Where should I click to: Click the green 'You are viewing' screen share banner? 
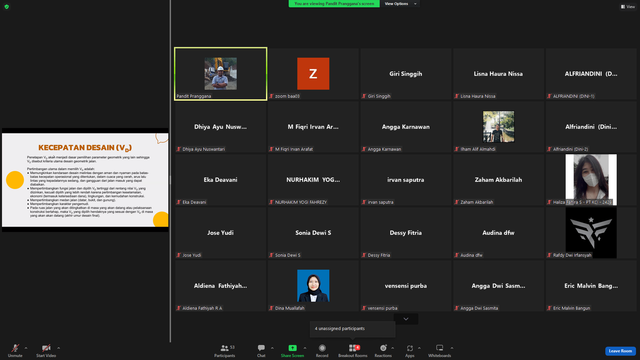334,4
